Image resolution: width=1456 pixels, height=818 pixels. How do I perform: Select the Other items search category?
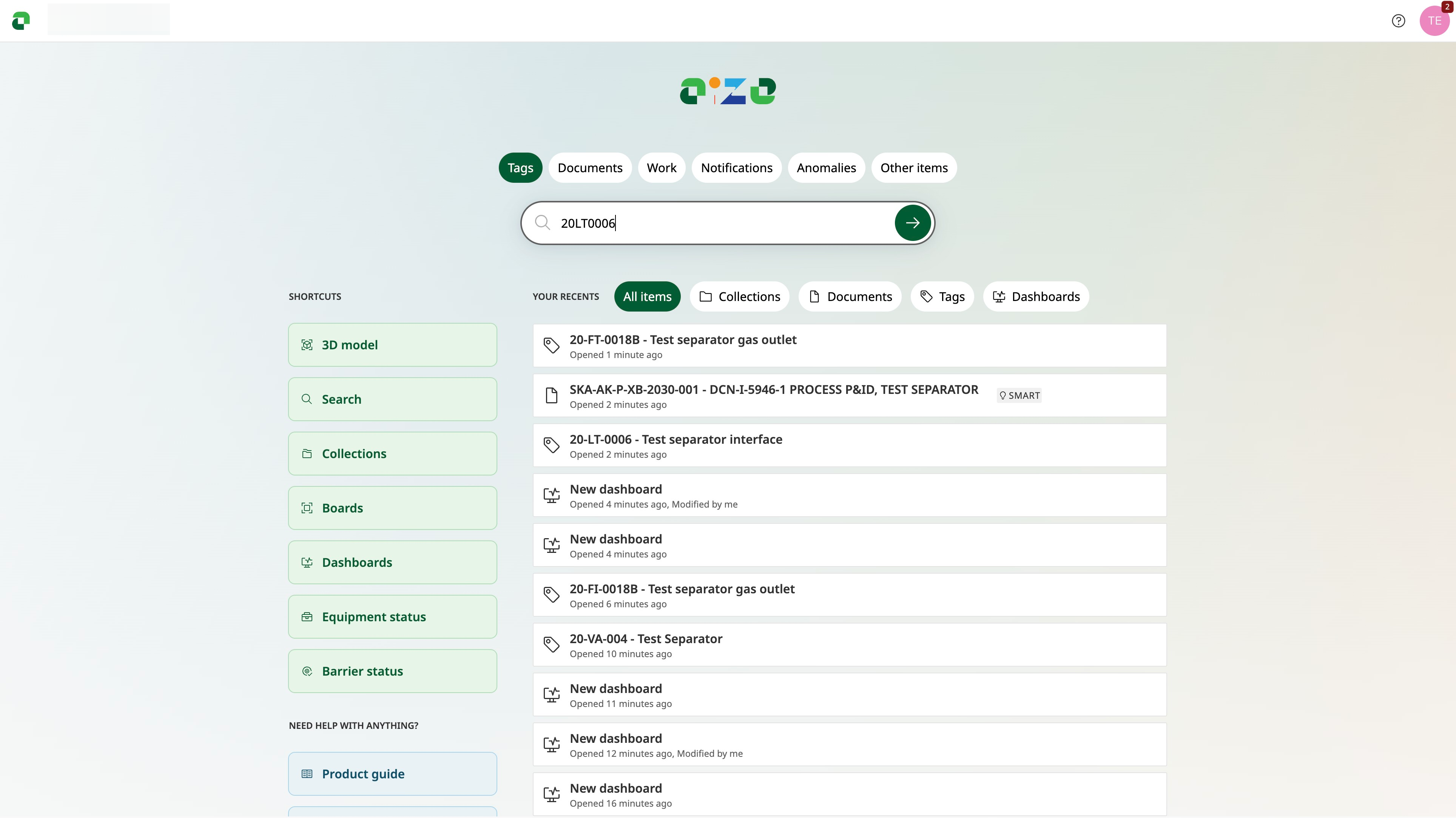913,168
